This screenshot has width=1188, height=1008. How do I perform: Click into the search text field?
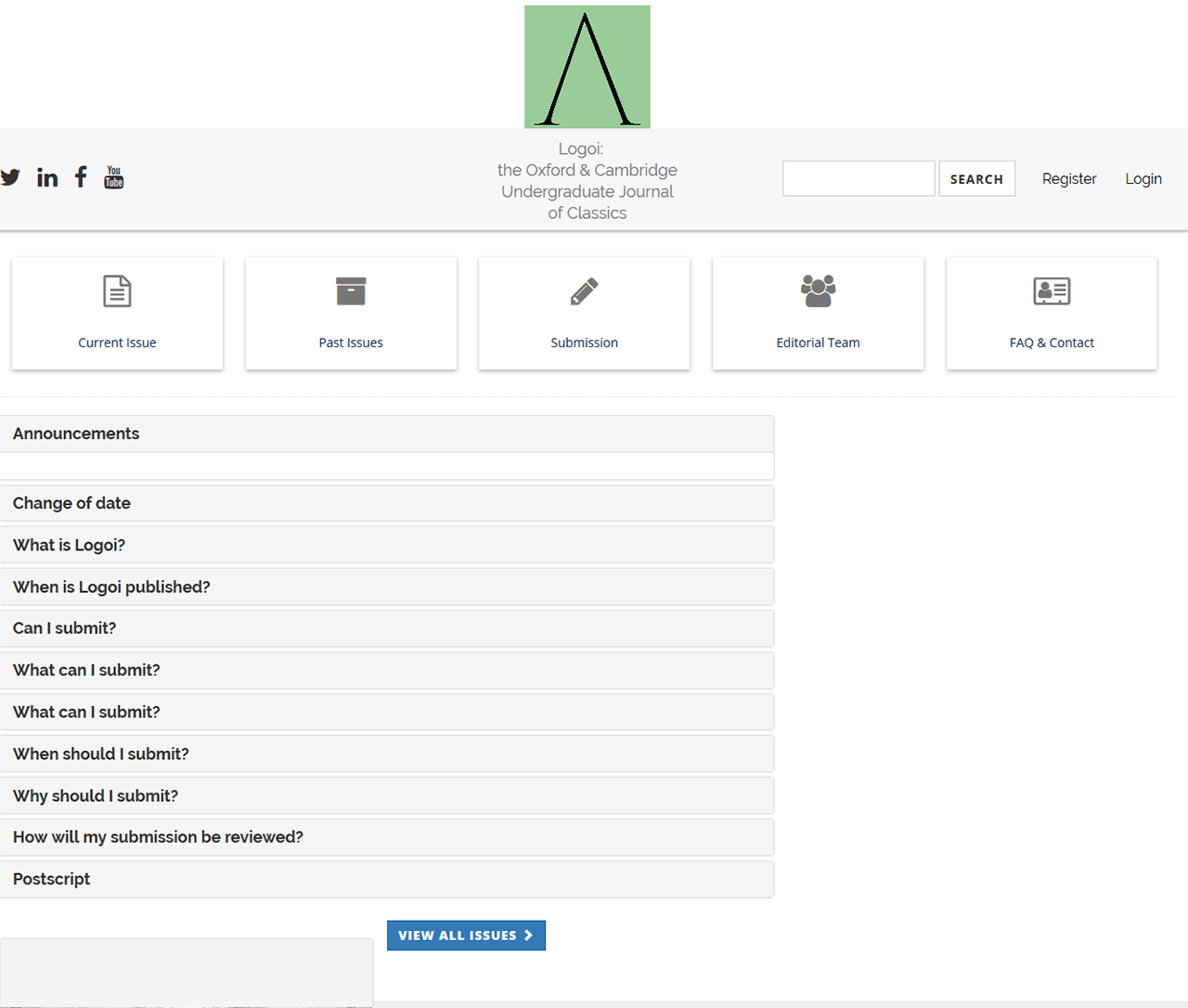click(x=859, y=178)
